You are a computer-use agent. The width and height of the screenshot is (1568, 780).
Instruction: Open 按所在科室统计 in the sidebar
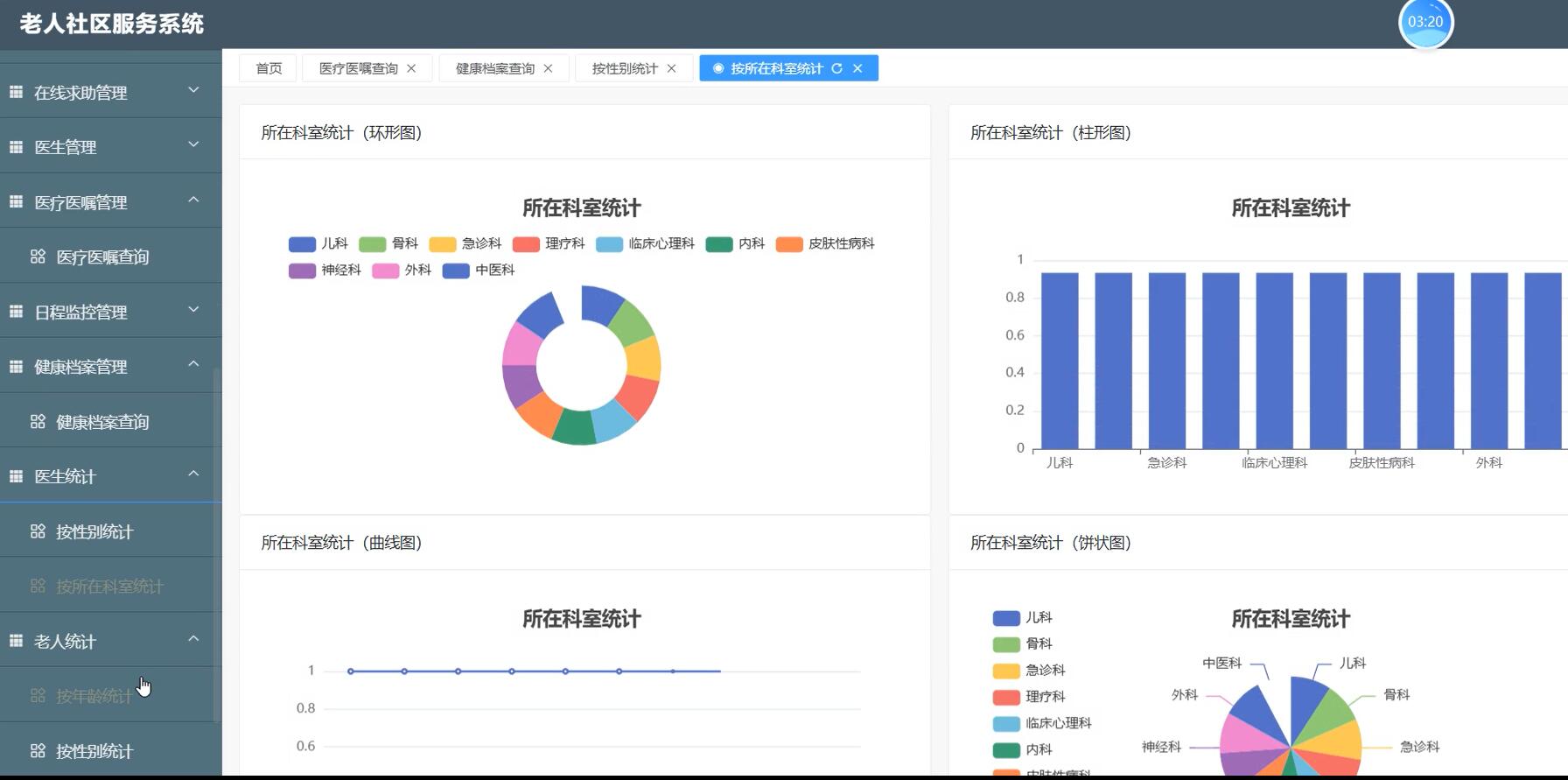point(110,586)
